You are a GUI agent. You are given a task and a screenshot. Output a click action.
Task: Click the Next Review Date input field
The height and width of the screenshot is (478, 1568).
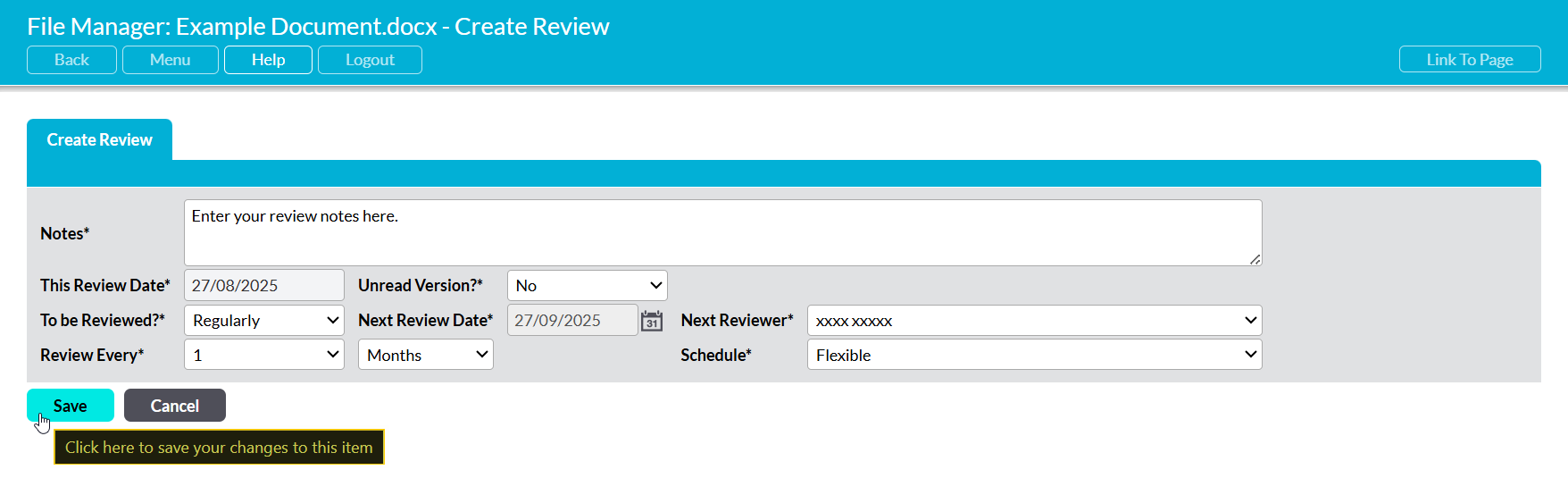coord(571,321)
